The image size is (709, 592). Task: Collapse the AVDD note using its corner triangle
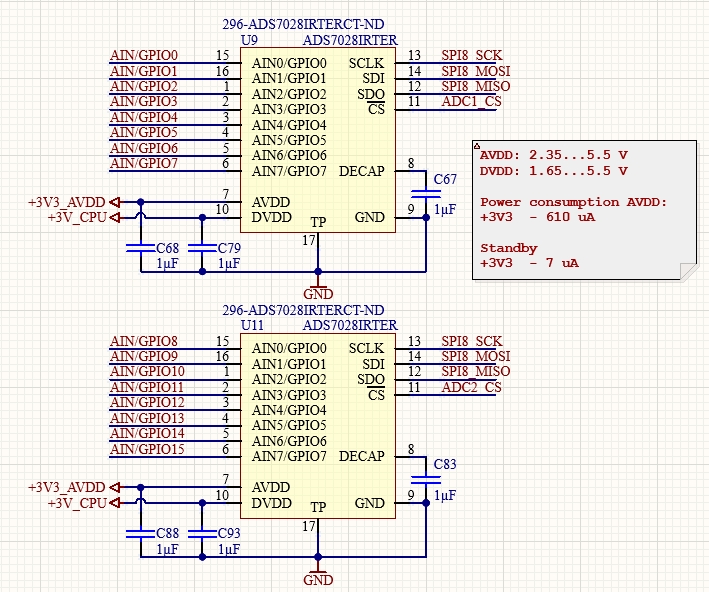click(x=477, y=146)
